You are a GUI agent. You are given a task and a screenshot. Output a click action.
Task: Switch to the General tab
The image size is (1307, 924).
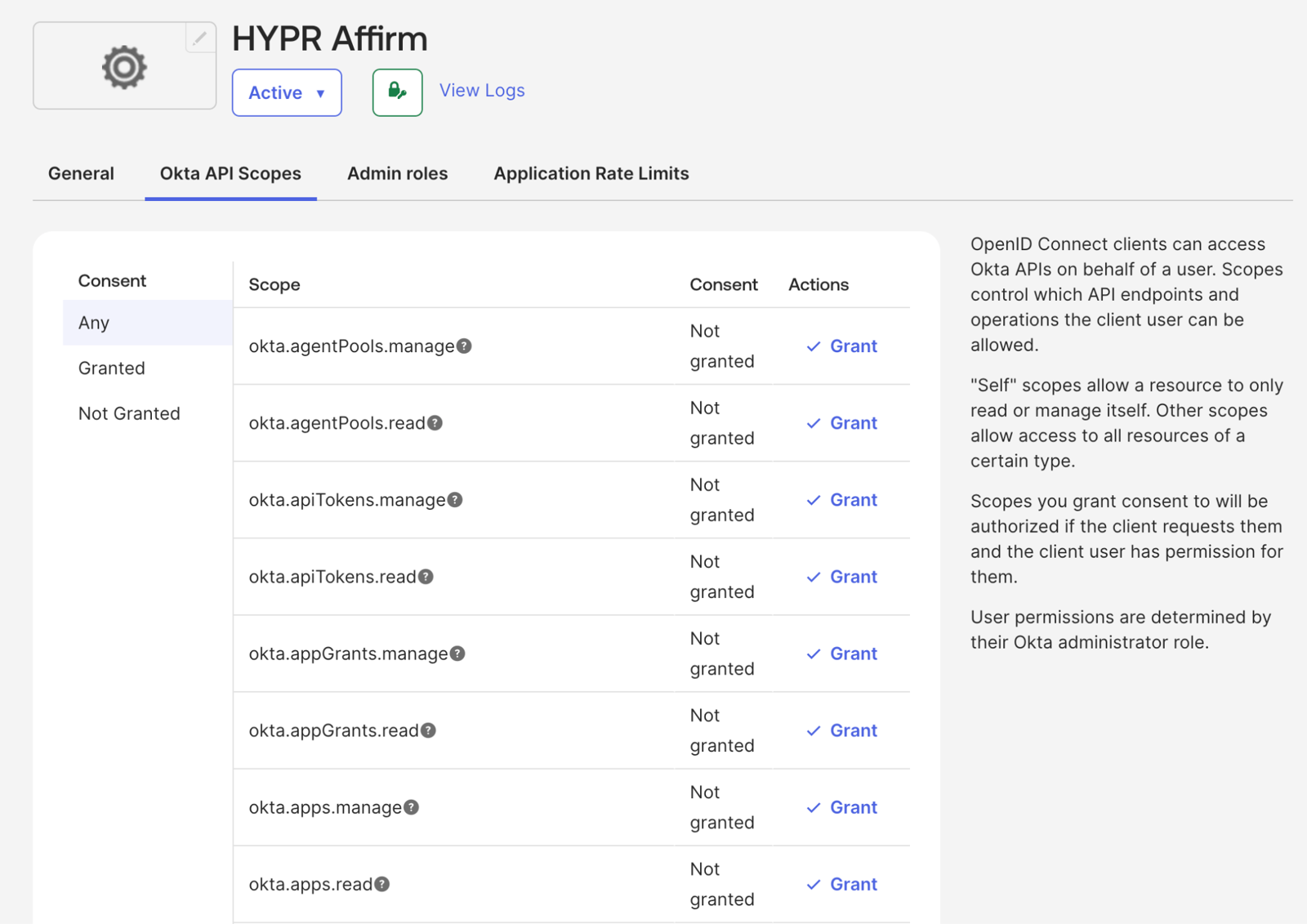[81, 173]
